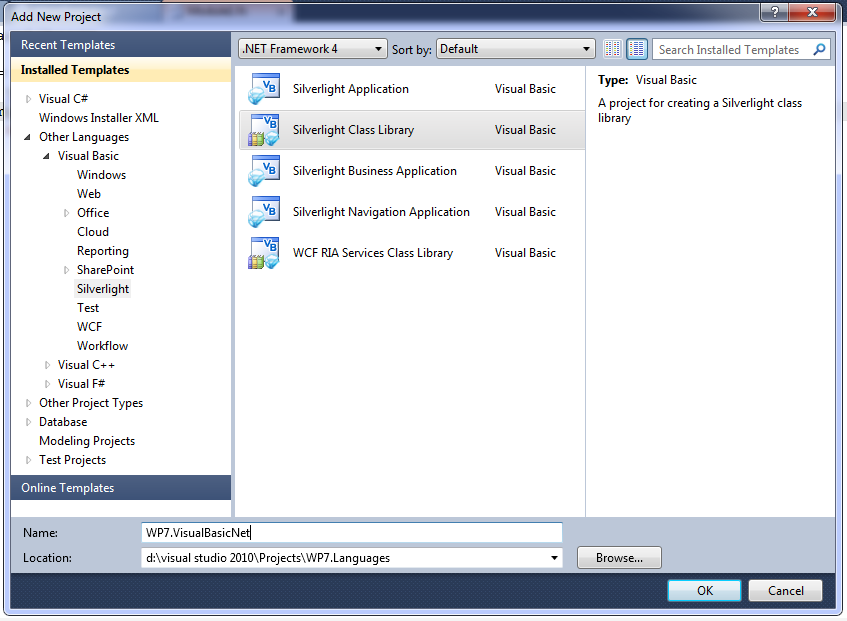Click the Cancel button

tap(785, 590)
